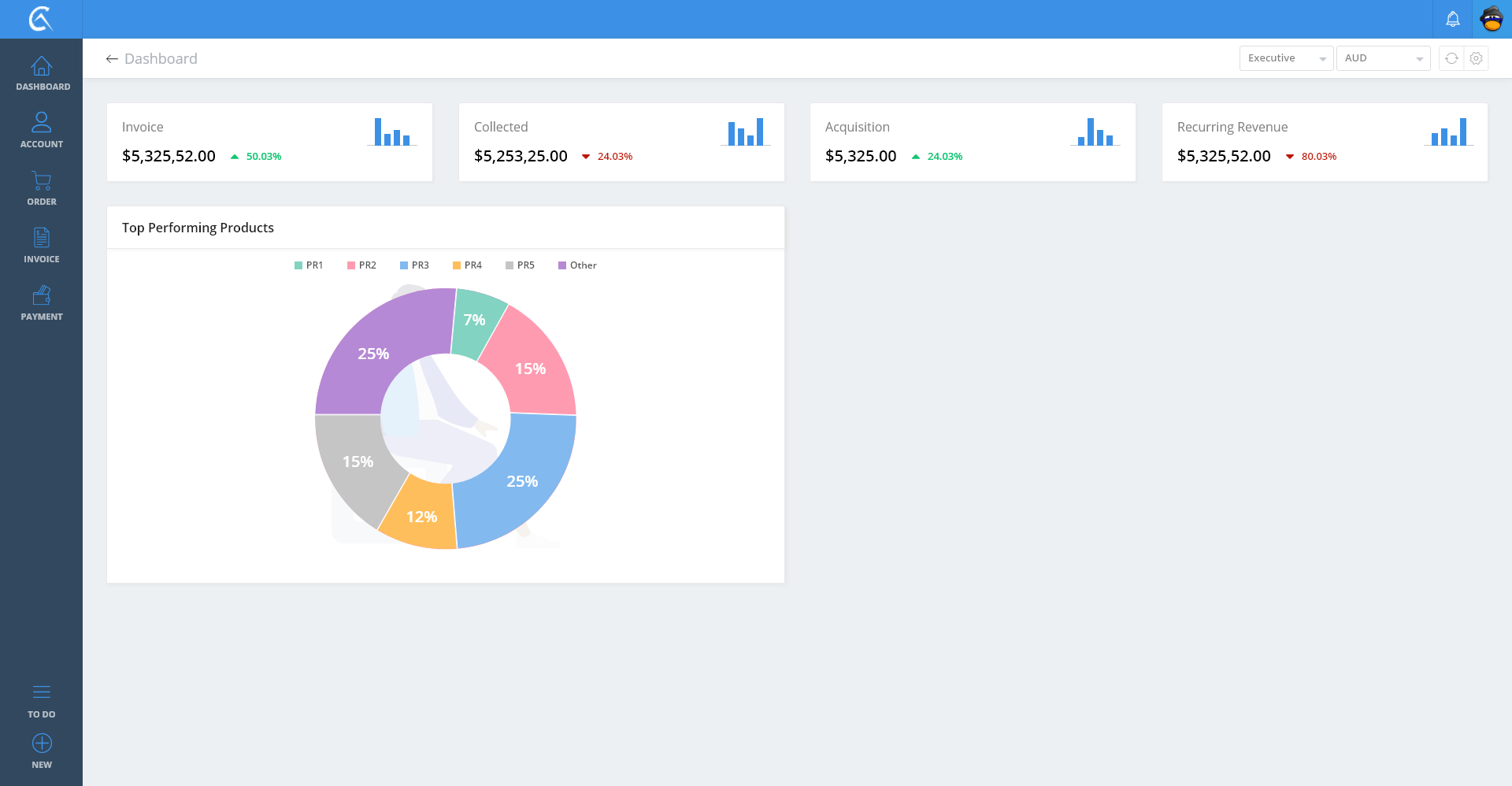This screenshot has width=1512, height=786.
Task: Open dashboard settings gear icon
Action: click(x=1476, y=58)
